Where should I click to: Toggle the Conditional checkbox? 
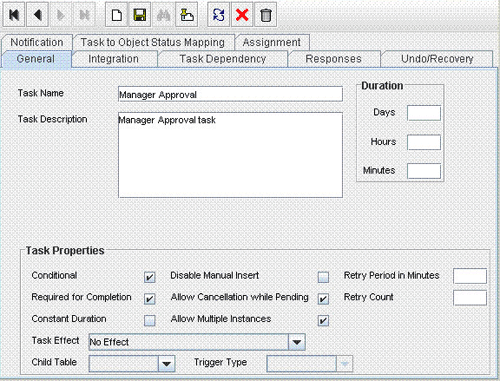click(150, 277)
